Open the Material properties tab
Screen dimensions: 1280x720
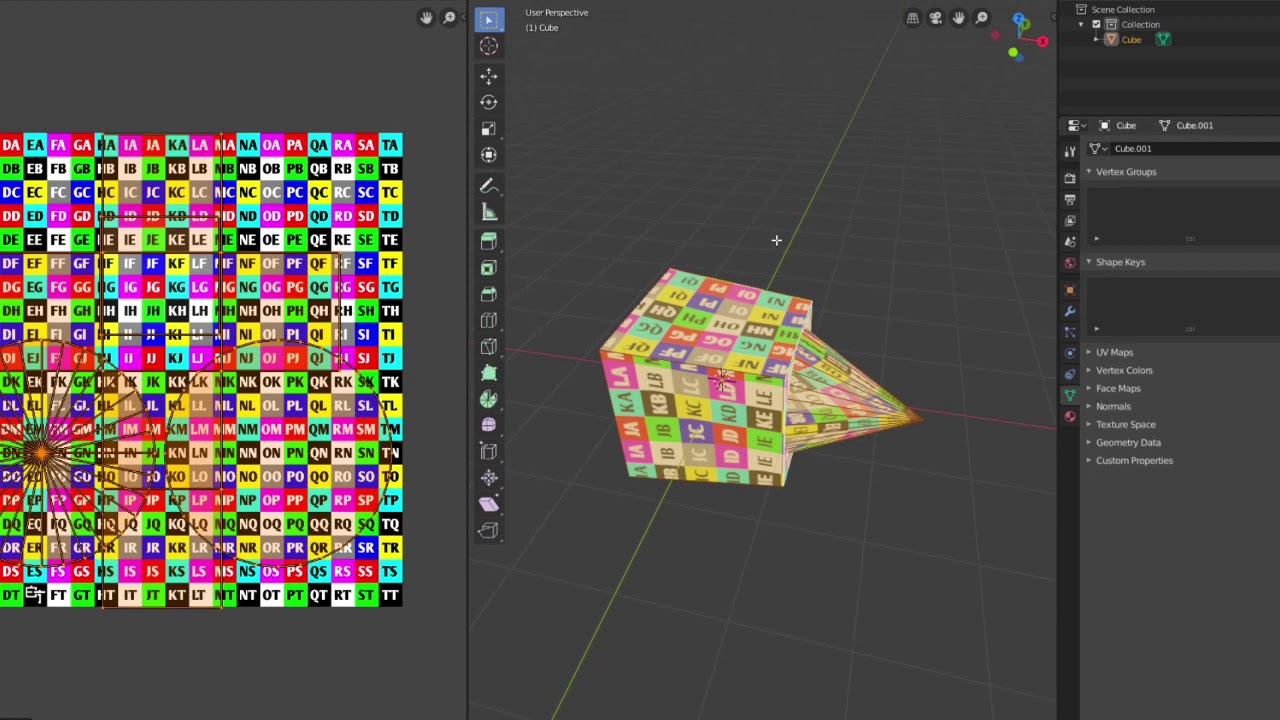(x=1070, y=416)
